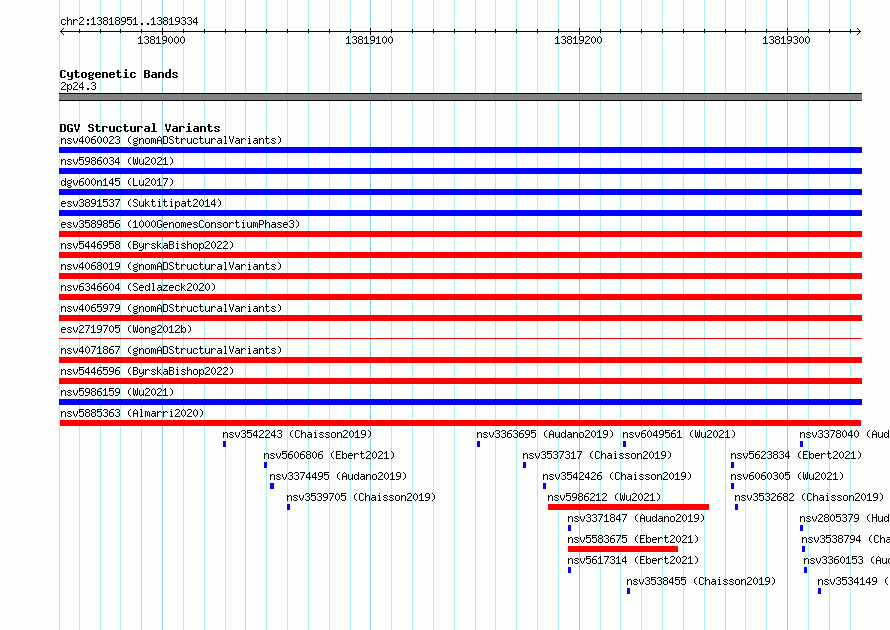The height and width of the screenshot is (630, 890).
Task: Click blue marker under nsv3532682
Action: coord(736,507)
